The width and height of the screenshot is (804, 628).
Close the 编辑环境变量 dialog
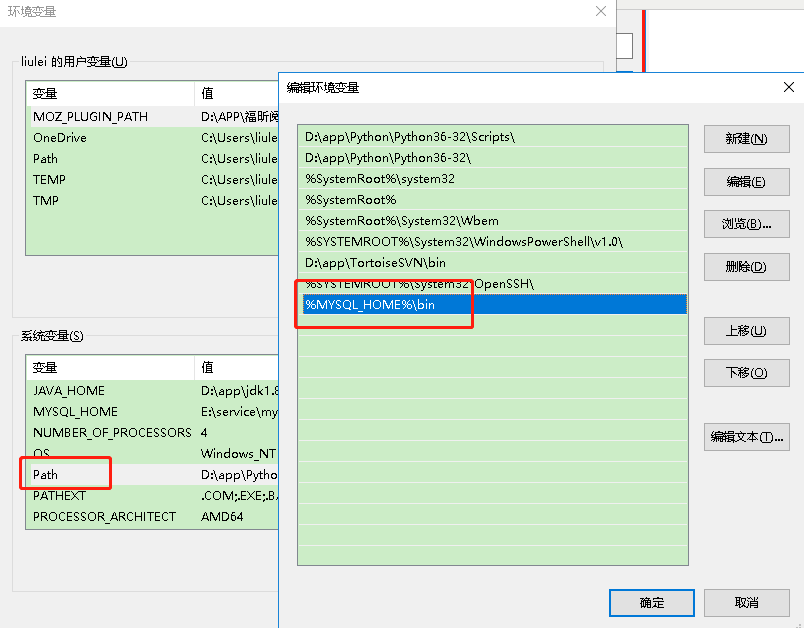click(x=789, y=87)
